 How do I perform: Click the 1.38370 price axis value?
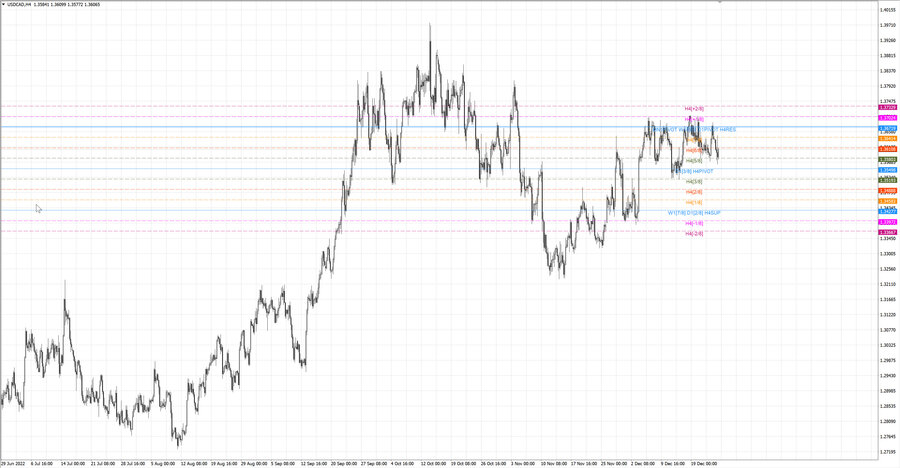pos(888,71)
